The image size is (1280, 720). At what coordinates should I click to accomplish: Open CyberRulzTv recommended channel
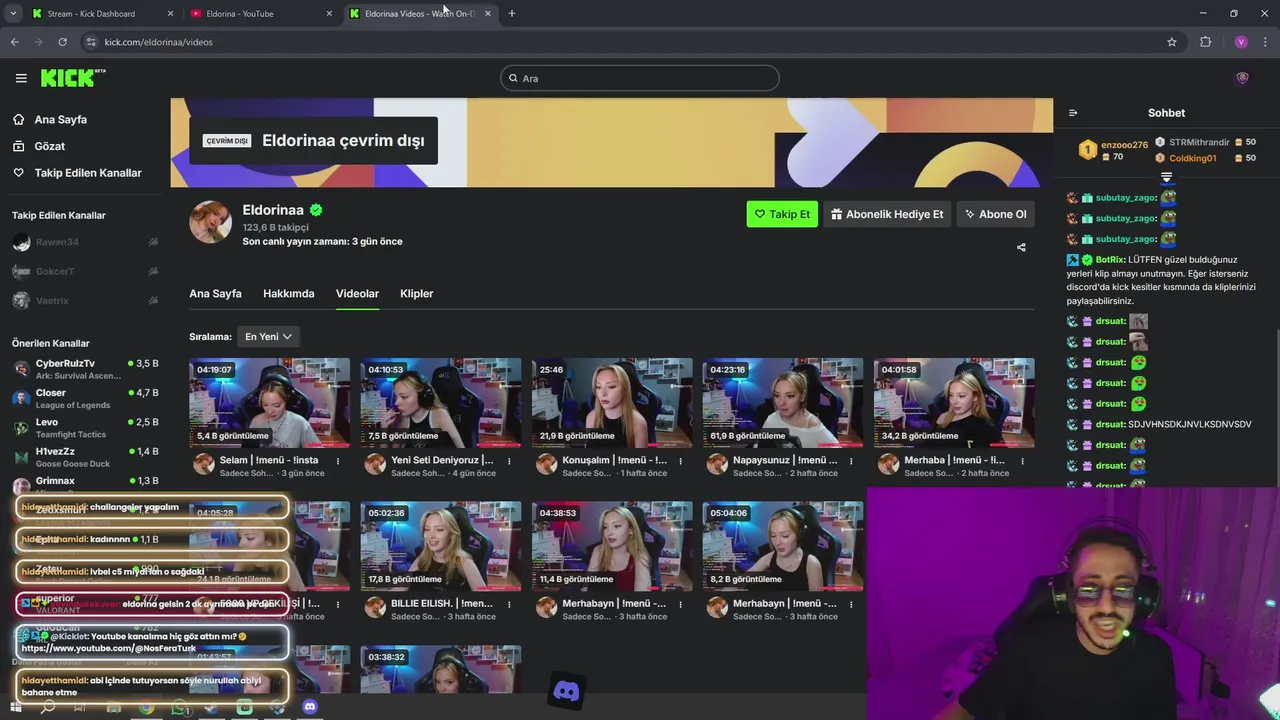[x=85, y=369]
